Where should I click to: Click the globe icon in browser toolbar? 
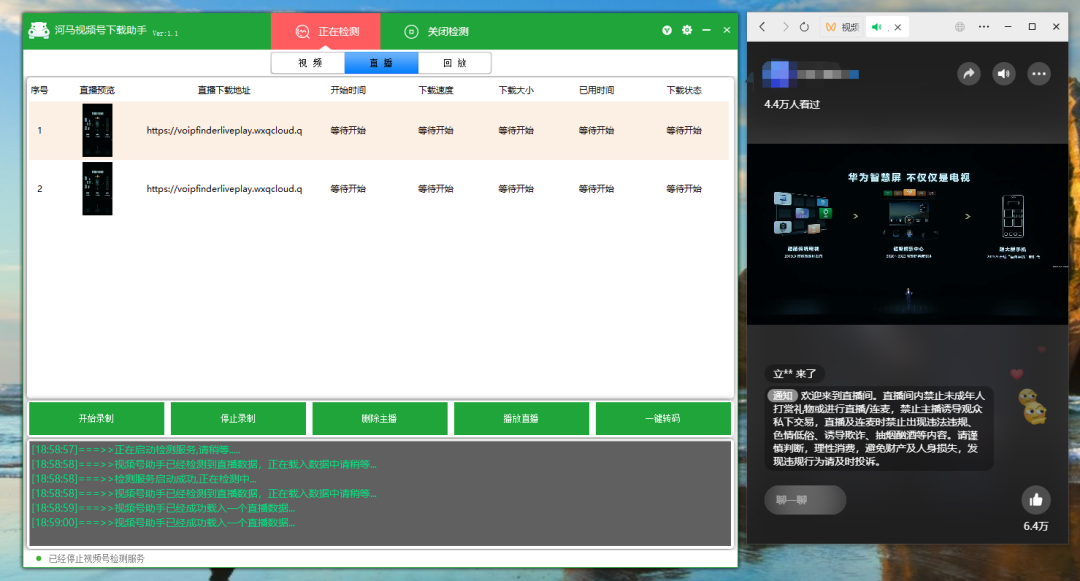(960, 27)
